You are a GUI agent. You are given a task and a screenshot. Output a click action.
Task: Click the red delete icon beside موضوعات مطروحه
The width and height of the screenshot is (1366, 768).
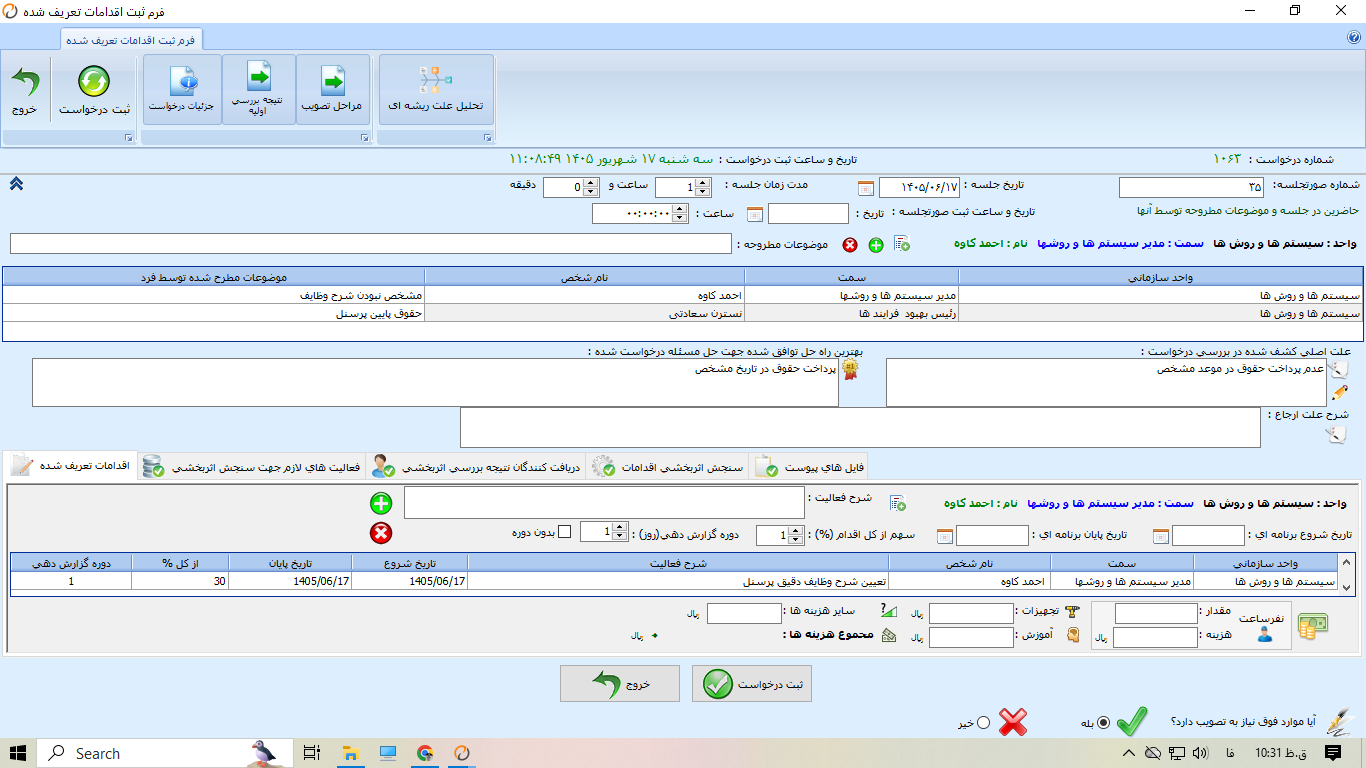[850, 245]
